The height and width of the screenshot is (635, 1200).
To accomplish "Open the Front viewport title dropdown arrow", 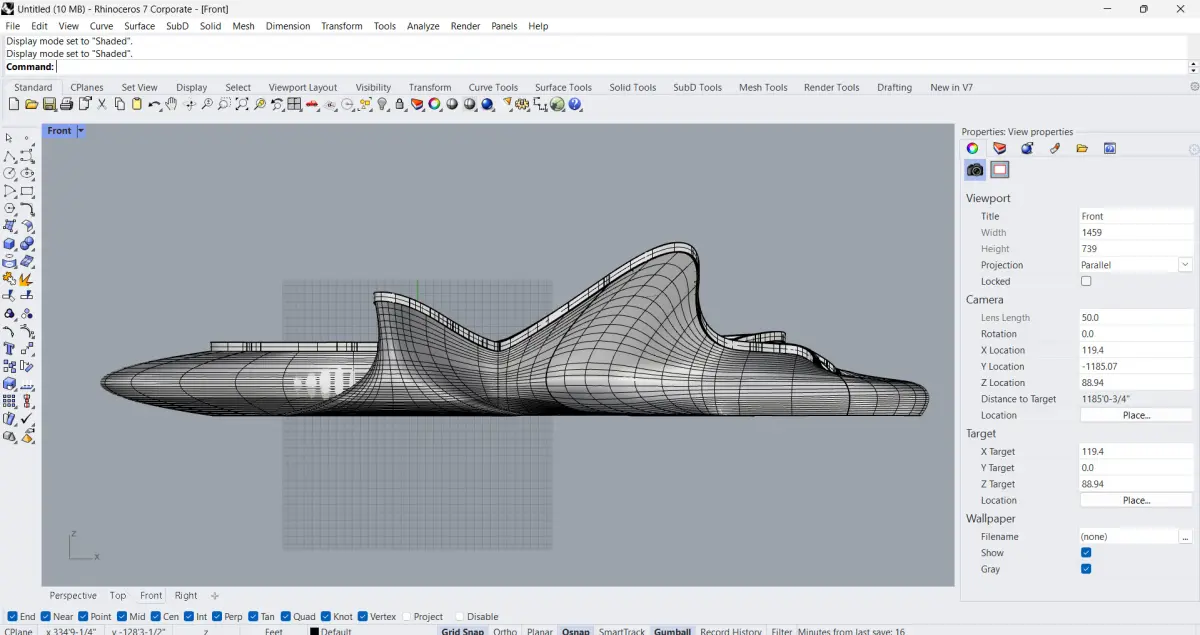I will (81, 131).
